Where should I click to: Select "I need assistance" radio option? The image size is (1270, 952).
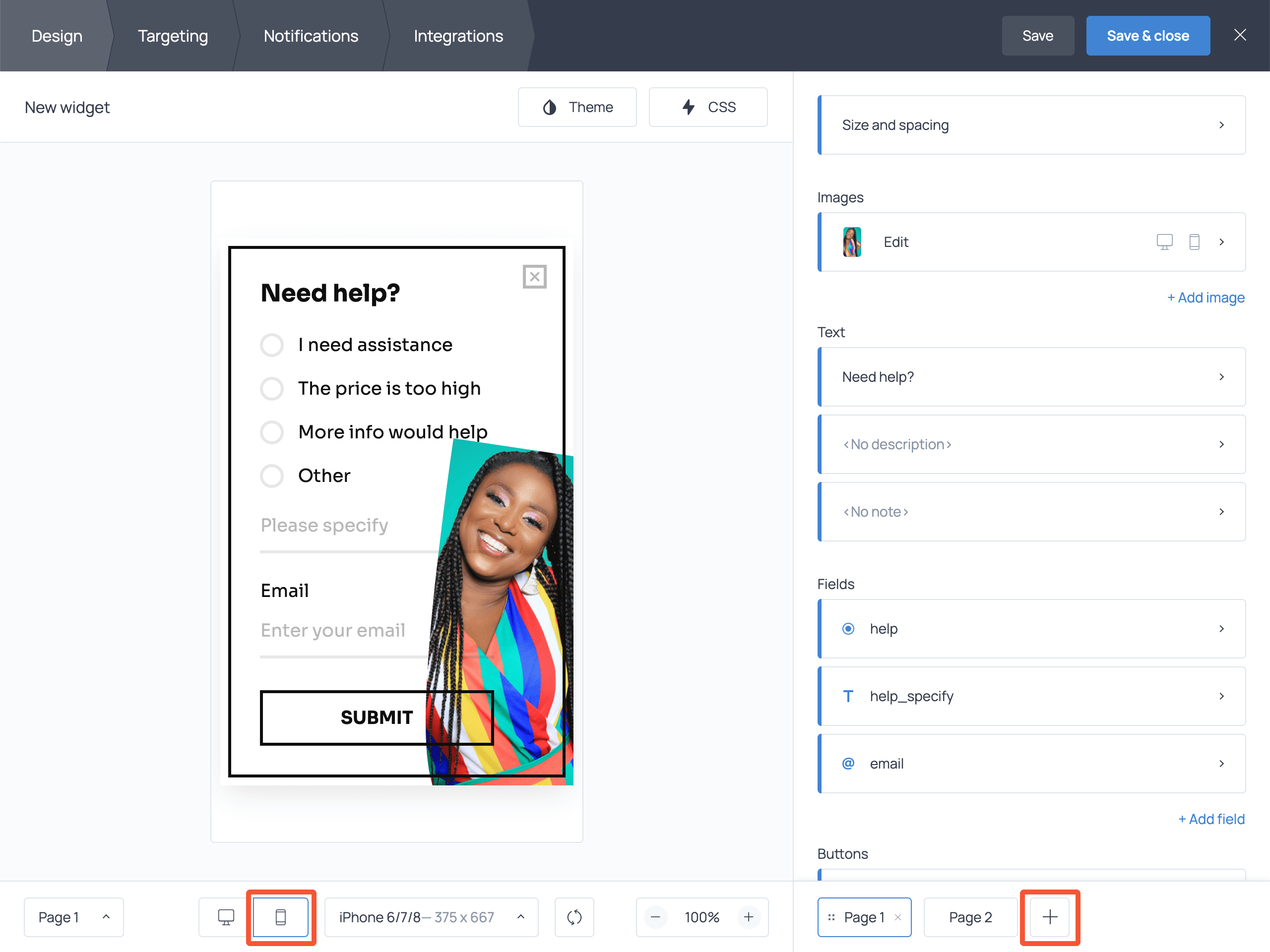(x=271, y=345)
